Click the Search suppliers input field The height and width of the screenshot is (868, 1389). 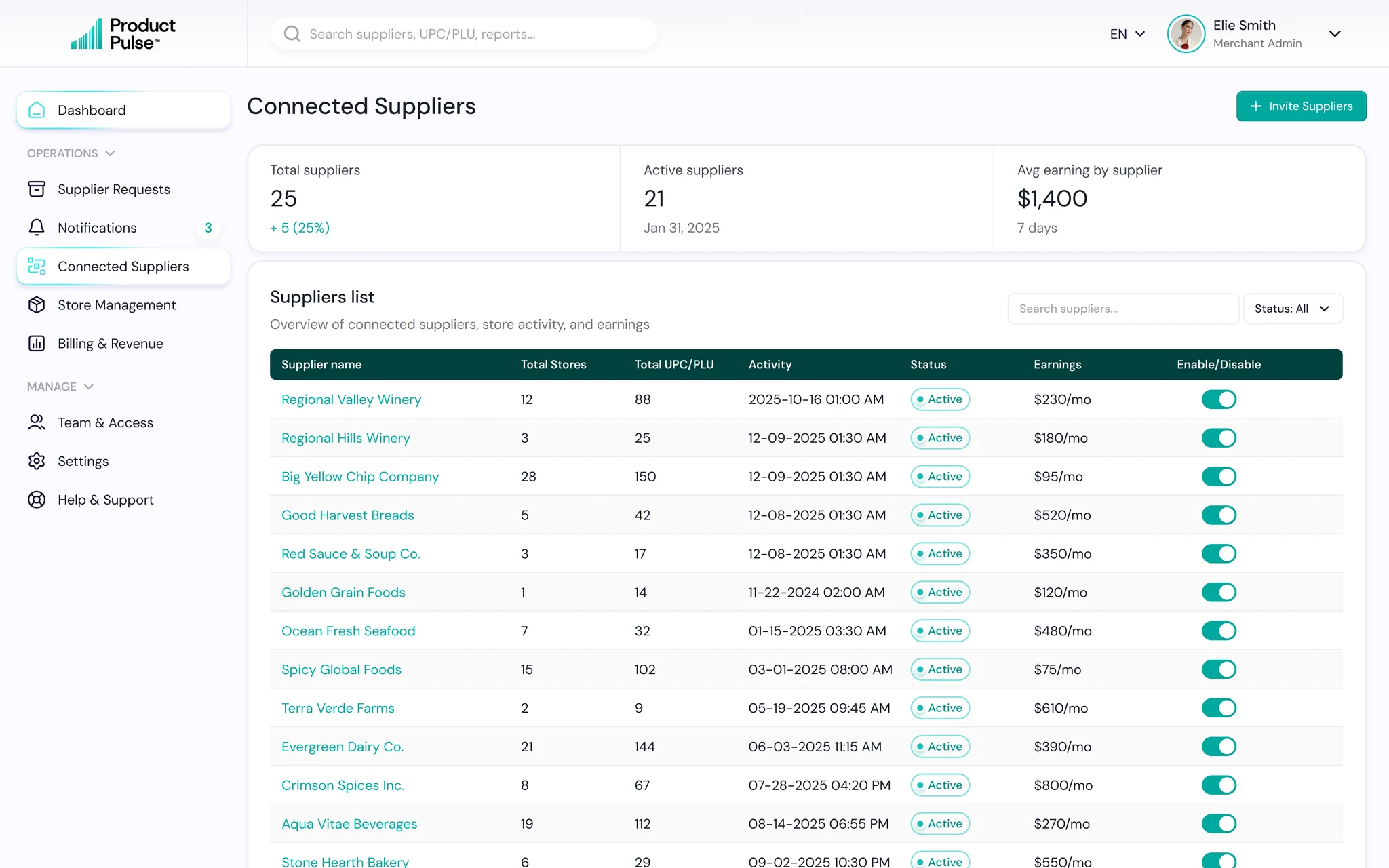tap(1123, 309)
